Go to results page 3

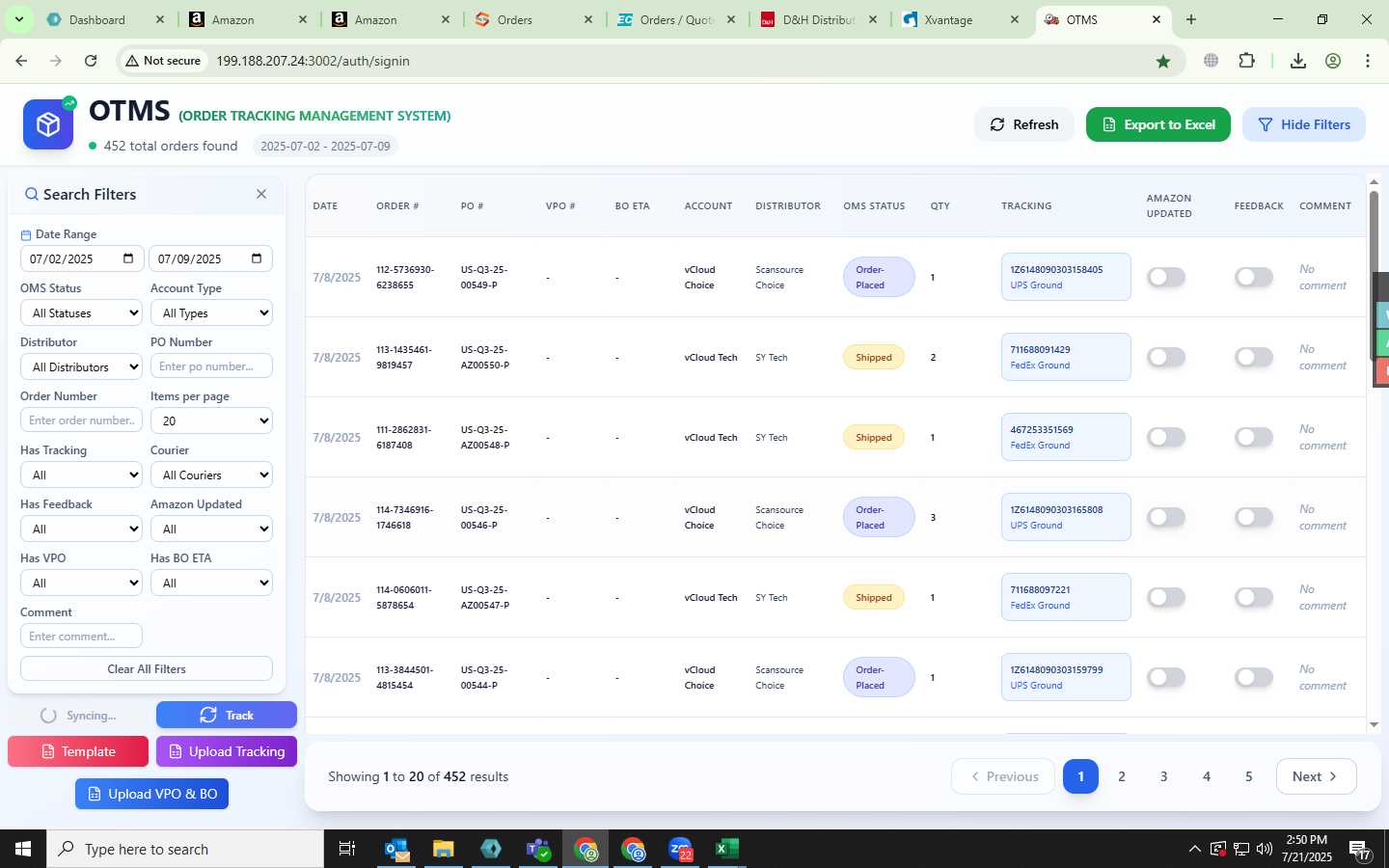tap(1164, 776)
